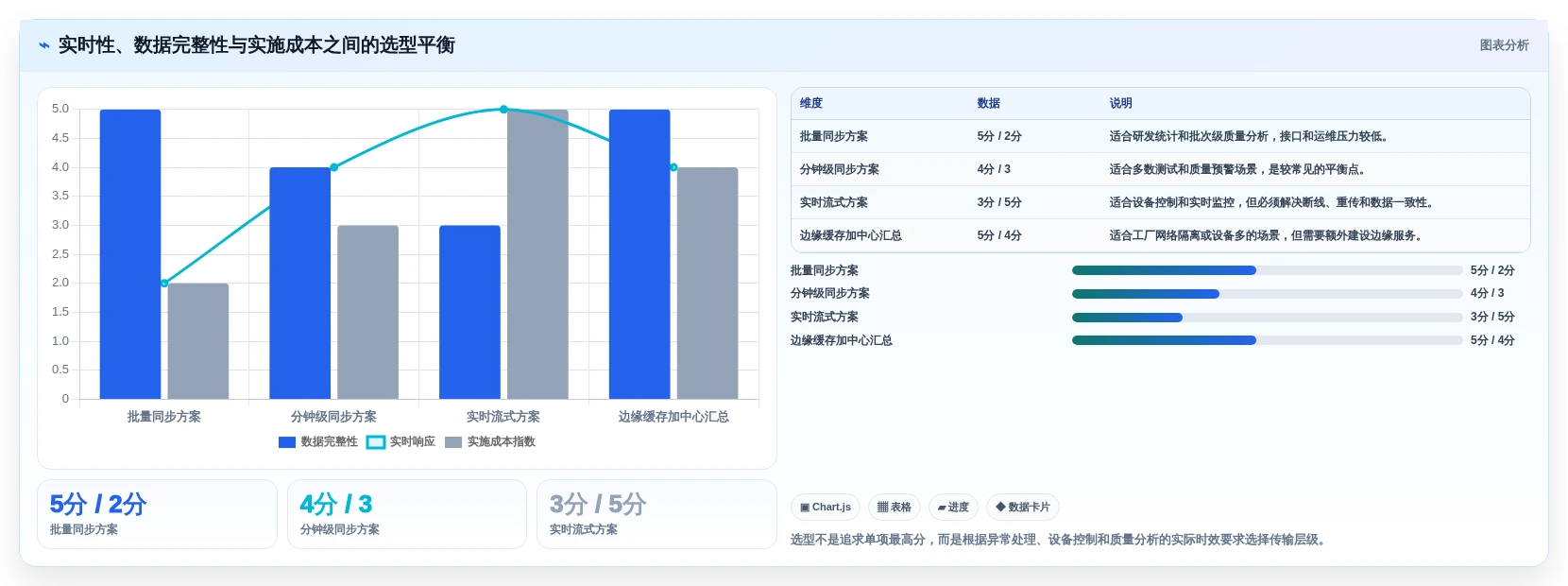Image resolution: width=1568 pixels, height=586 pixels.
Task: Click the description text about 边缘服务
Action: point(1266,235)
